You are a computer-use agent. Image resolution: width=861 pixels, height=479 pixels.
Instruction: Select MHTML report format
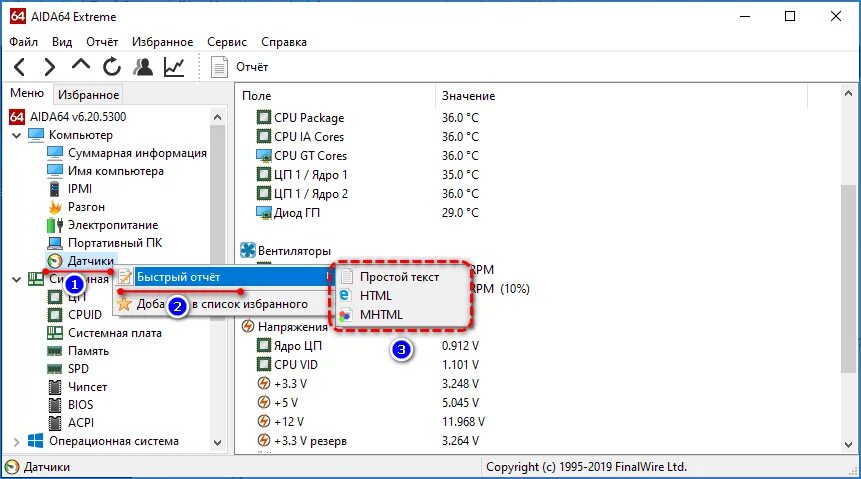pyautogui.click(x=381, y=315)
